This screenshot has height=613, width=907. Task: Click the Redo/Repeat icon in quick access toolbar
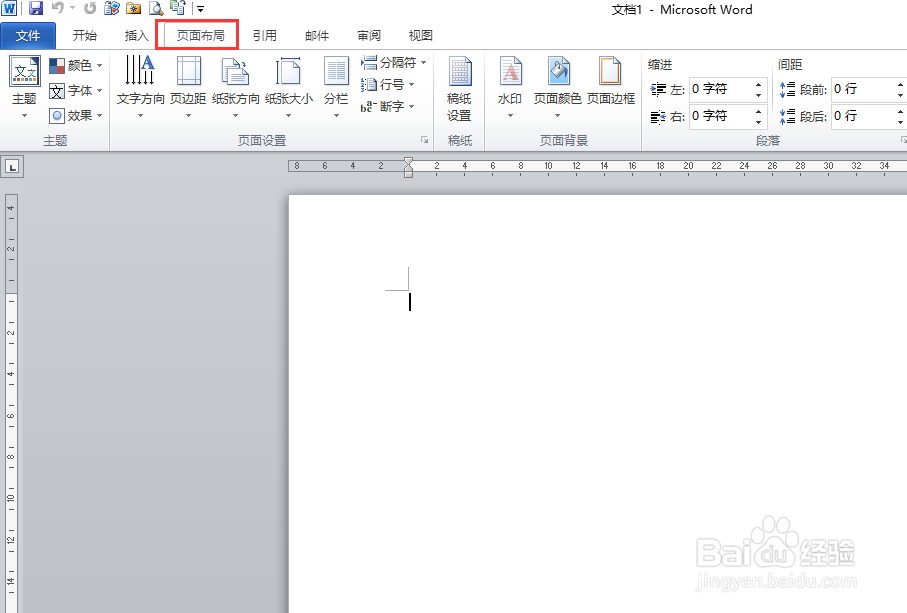pos(90,8)
